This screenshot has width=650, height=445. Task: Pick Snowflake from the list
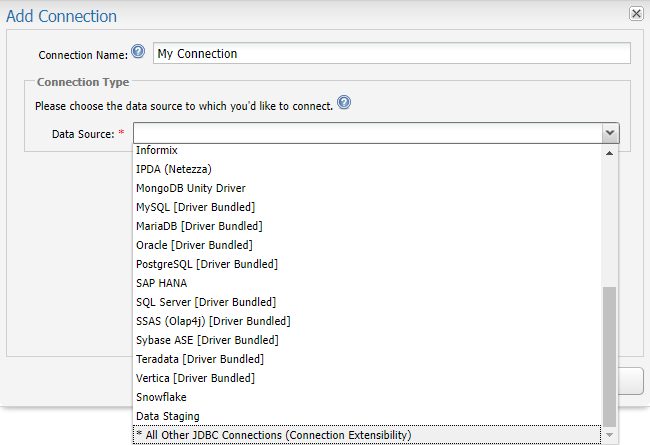click(367, 398)
